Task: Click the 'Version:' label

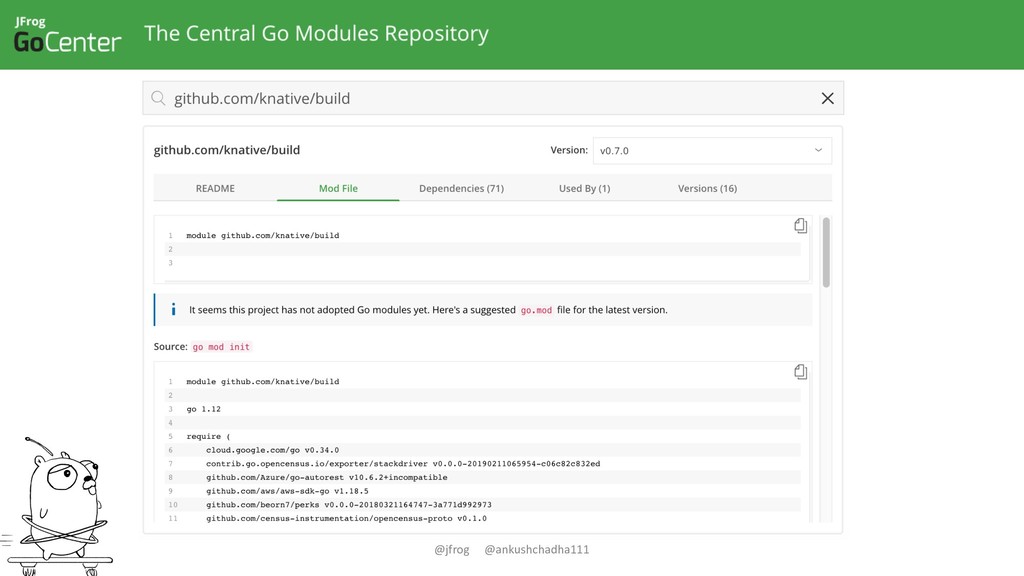Action: pyautogui.click(x=569, y=150)
